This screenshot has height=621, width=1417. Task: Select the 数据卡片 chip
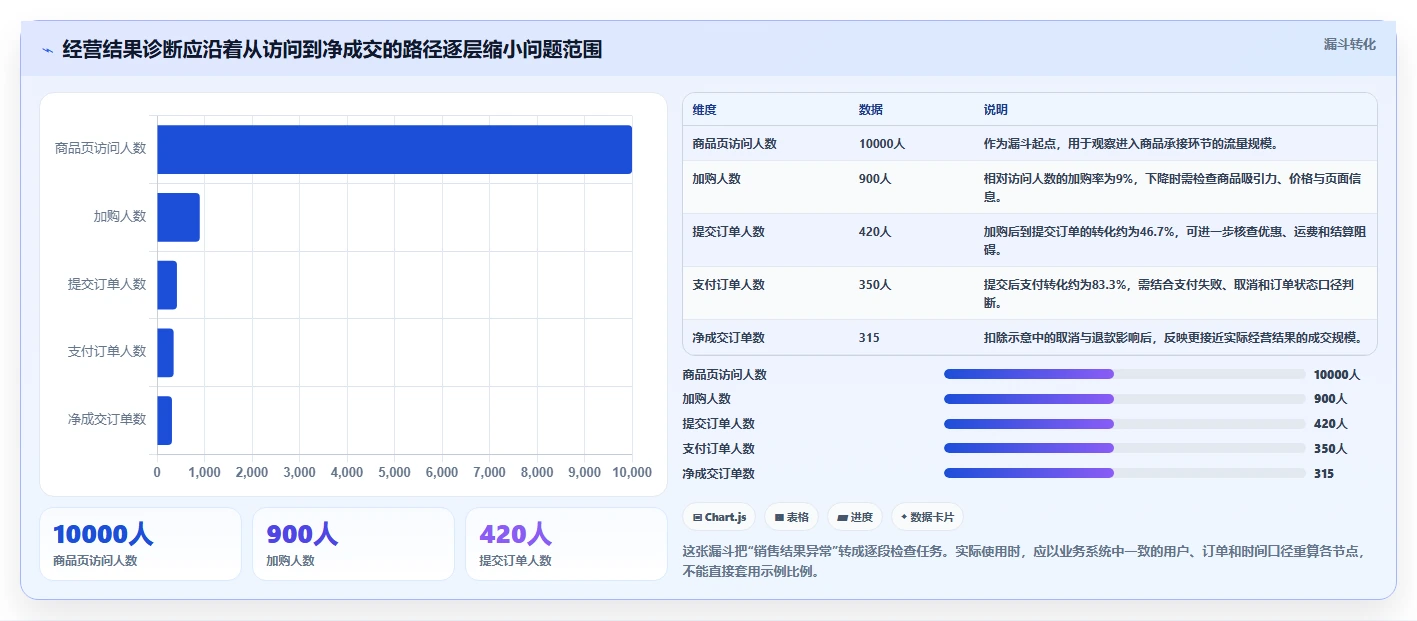(x=927, y=517)
